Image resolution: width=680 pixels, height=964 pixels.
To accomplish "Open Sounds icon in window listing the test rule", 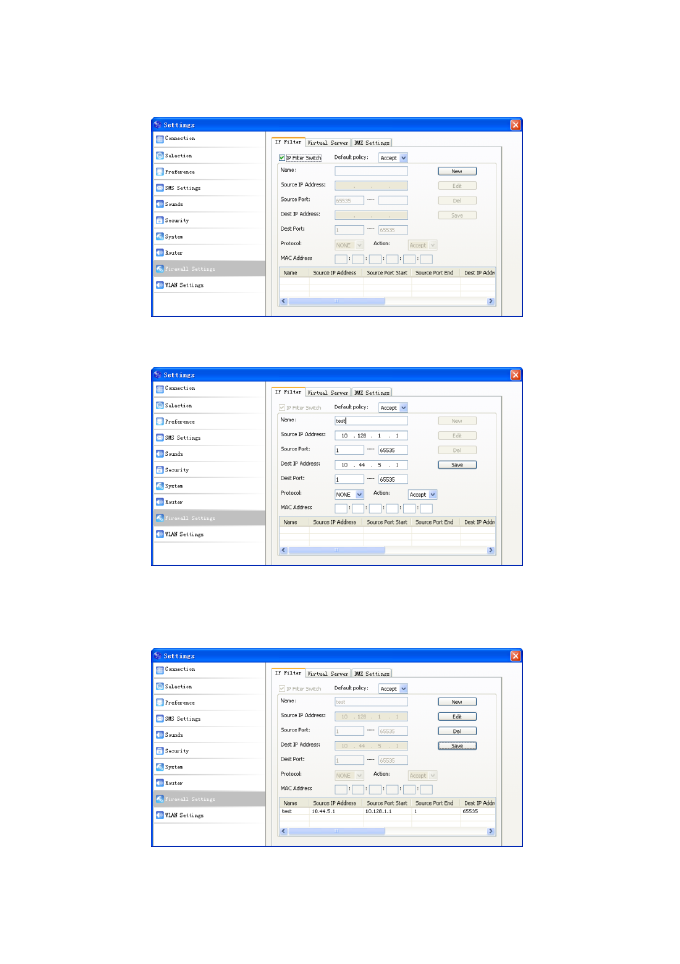I will 160,735.
